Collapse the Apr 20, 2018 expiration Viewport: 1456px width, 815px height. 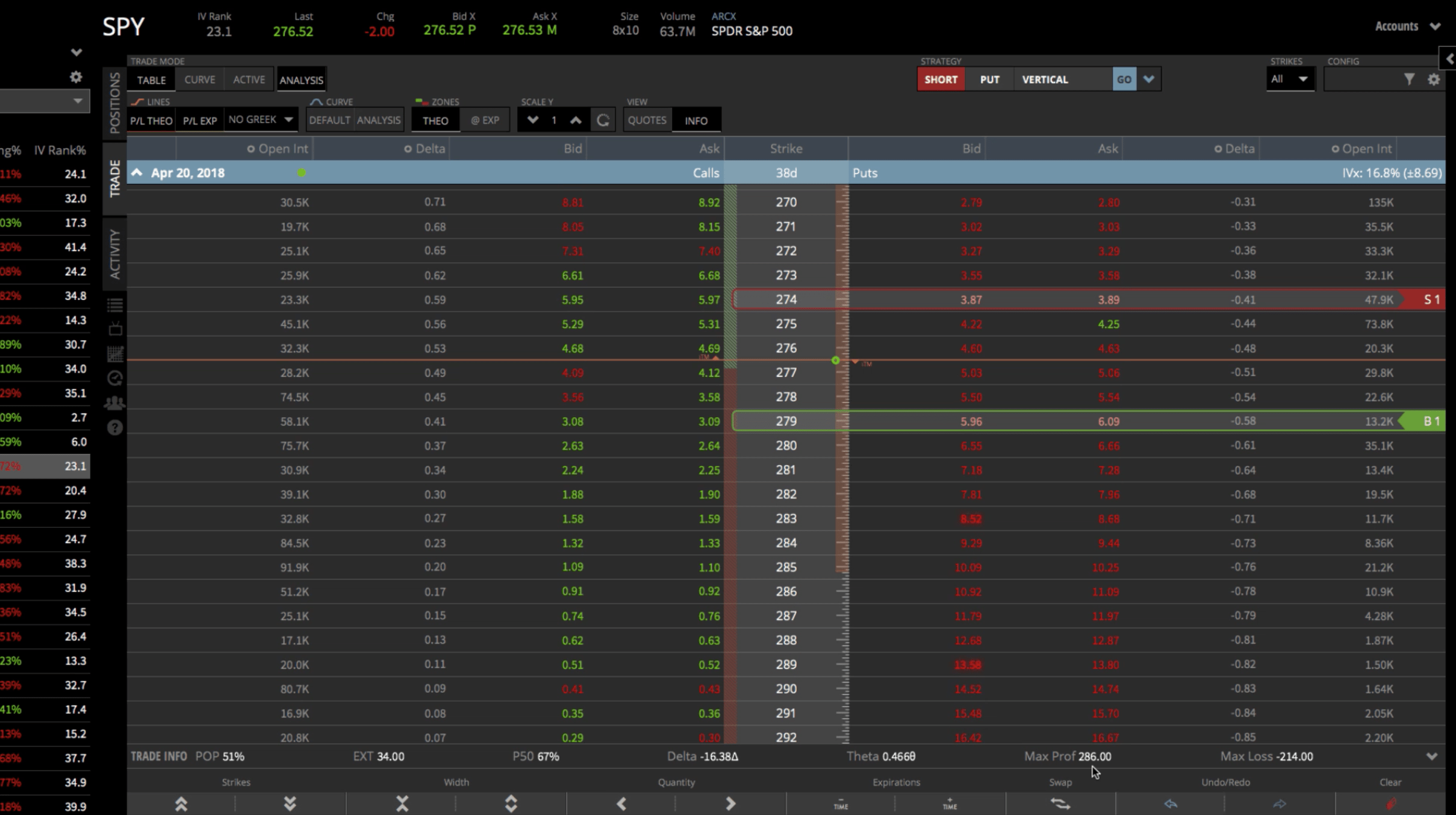(137, 173)
